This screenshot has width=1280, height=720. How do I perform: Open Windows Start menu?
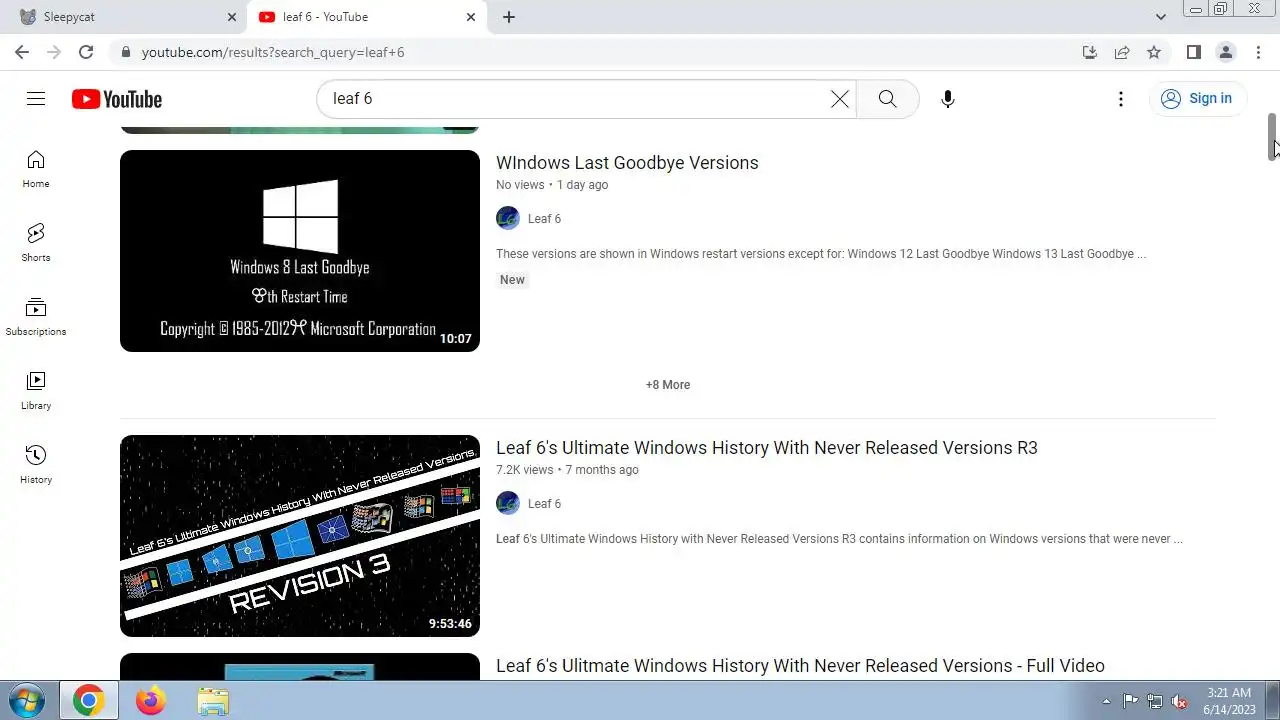[x=28, y=701]
